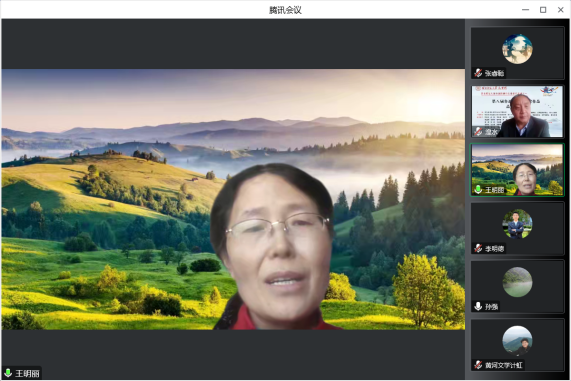Click the green mic icon at the bottom-left of the main video
The width and height of the screenshot is (571, 381).
pyautogui.click(x=8, y=373)
